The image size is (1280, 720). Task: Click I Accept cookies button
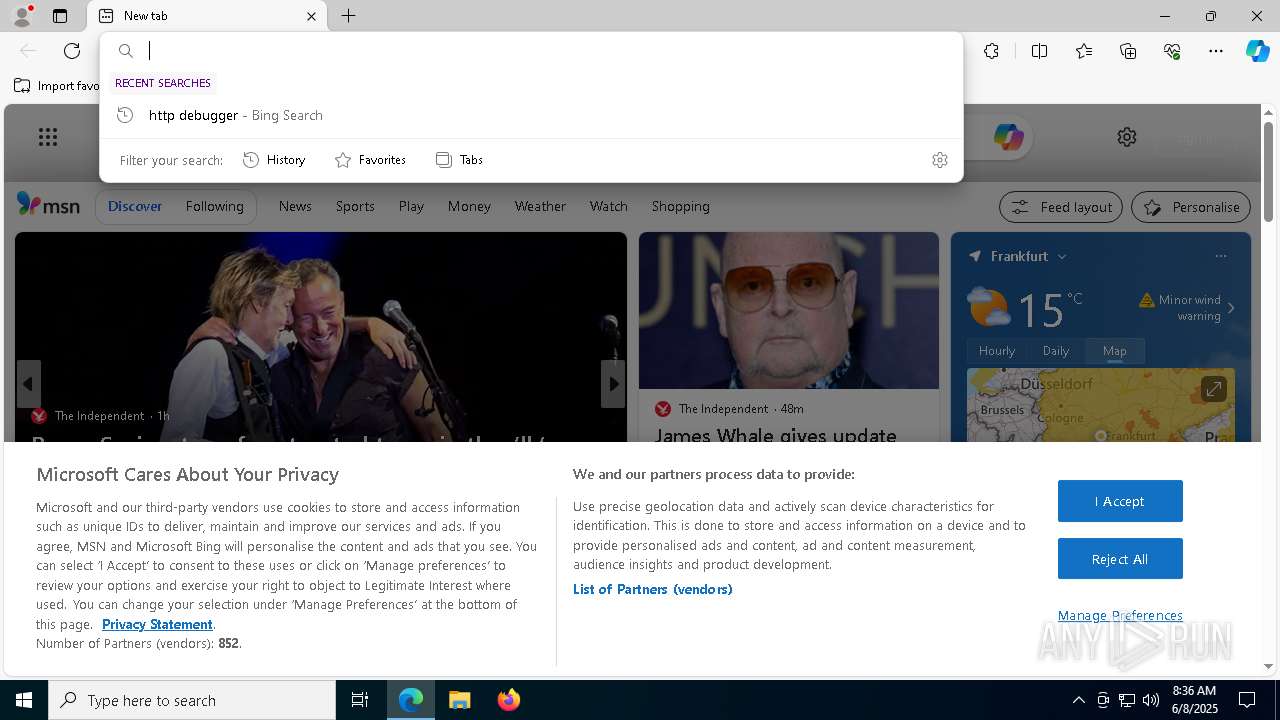pyautogui.click(x=1120, y=501)
